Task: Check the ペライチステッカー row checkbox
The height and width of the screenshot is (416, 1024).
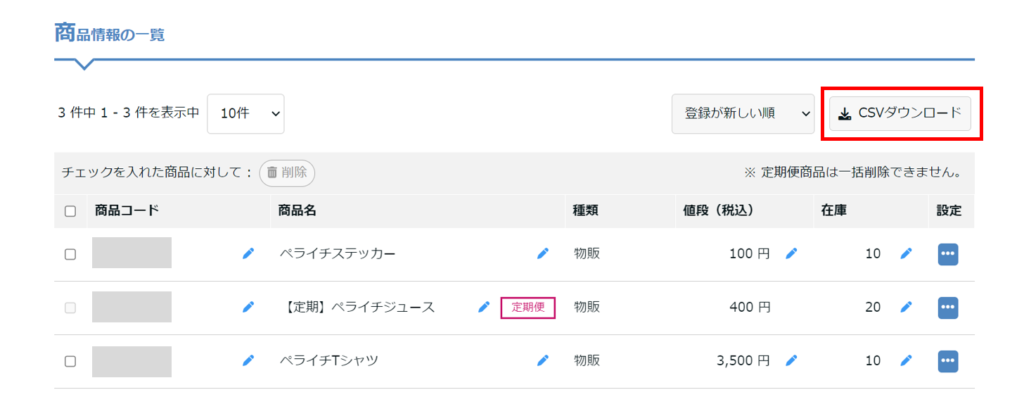Action: [70, 254]
